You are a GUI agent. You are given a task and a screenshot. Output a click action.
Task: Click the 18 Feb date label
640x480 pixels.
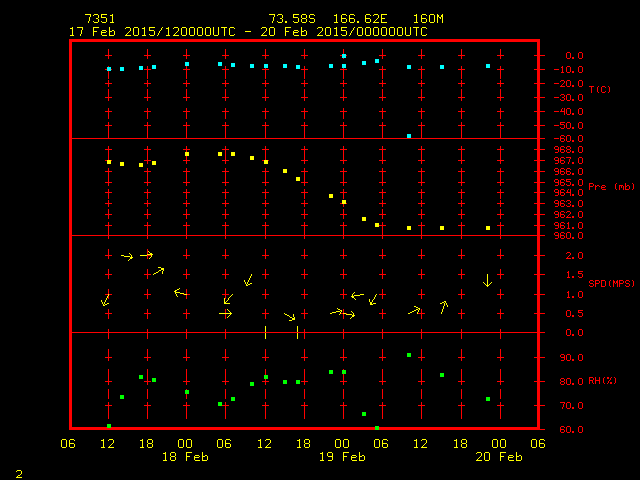tap(185, 457)
